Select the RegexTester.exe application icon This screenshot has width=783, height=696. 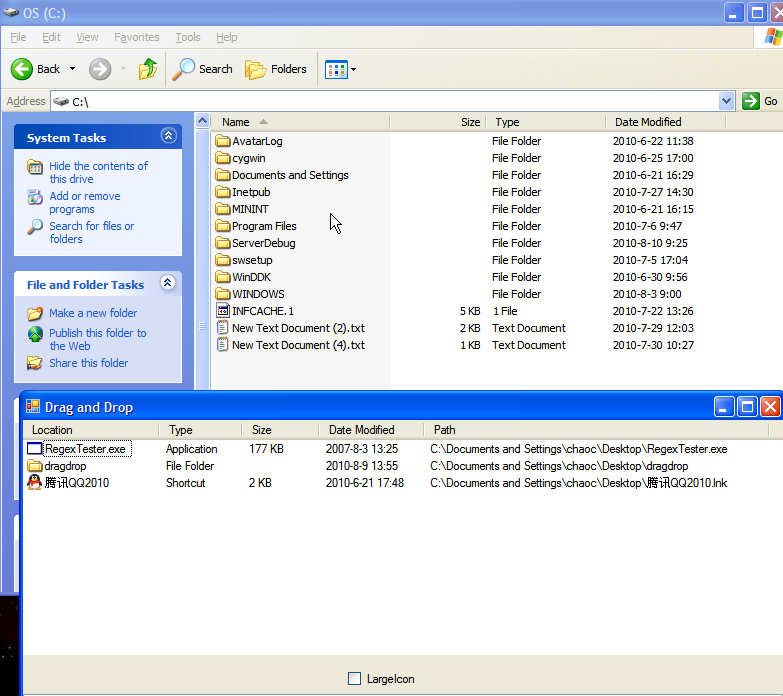(35, 449)
